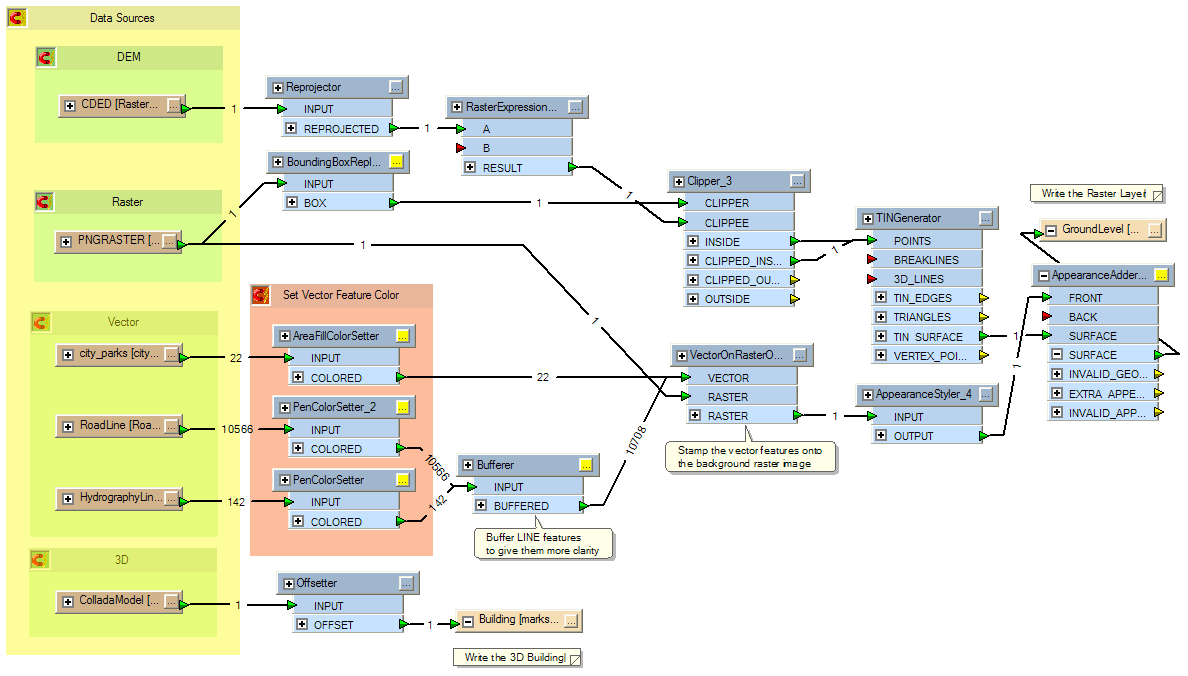Expand the CDED reader feature type
The image size is (1188, 676).
(x=70, y=105)
